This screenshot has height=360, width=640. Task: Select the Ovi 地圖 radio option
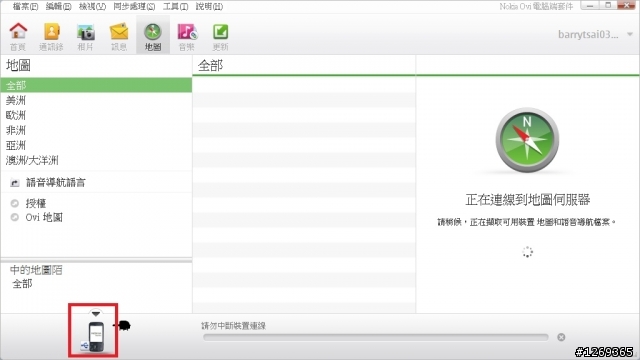pyautogui.click(x=15, y=217)
